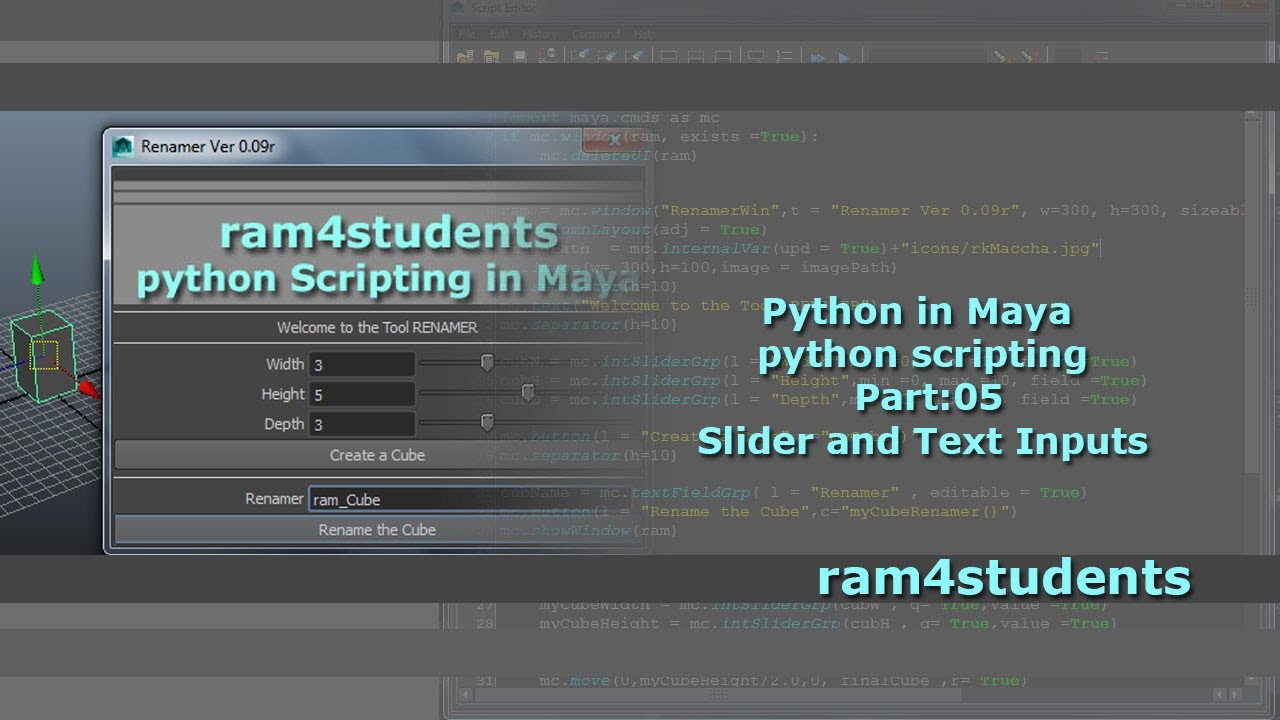The image size is (1280, 720).
Task: Click the Height value field showing 5
Action: (361, 395)
